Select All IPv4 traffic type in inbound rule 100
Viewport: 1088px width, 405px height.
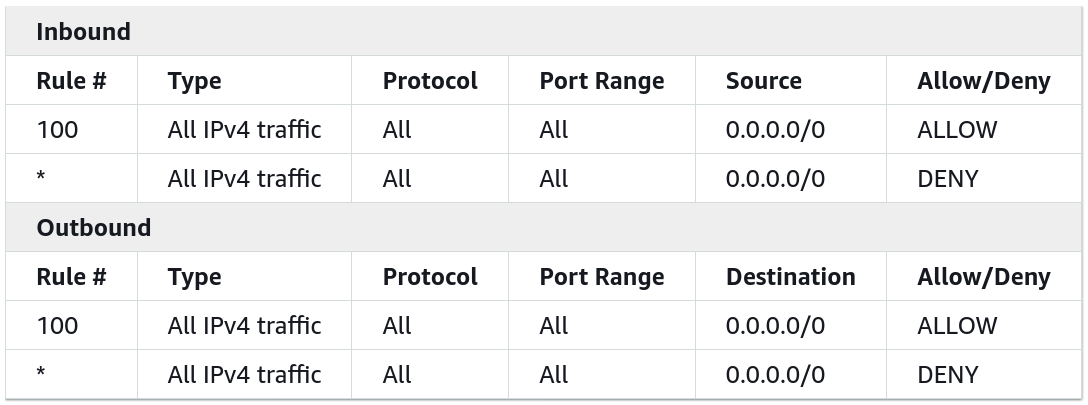tap(244, 130)
